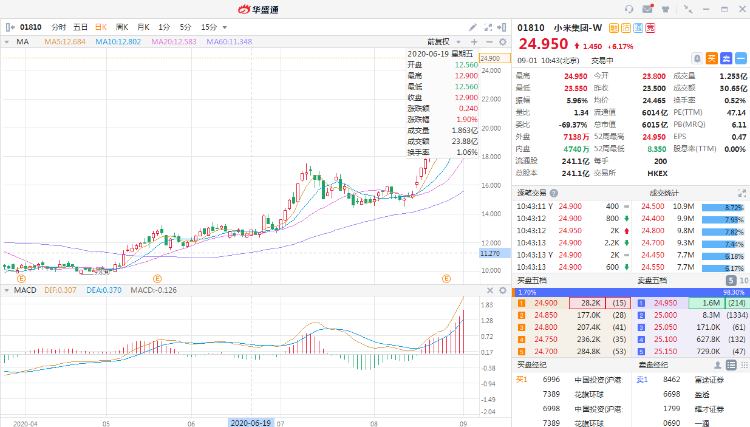Click the blue sell button icon
Screen dimensions: 750x427
tap(728, 58)
